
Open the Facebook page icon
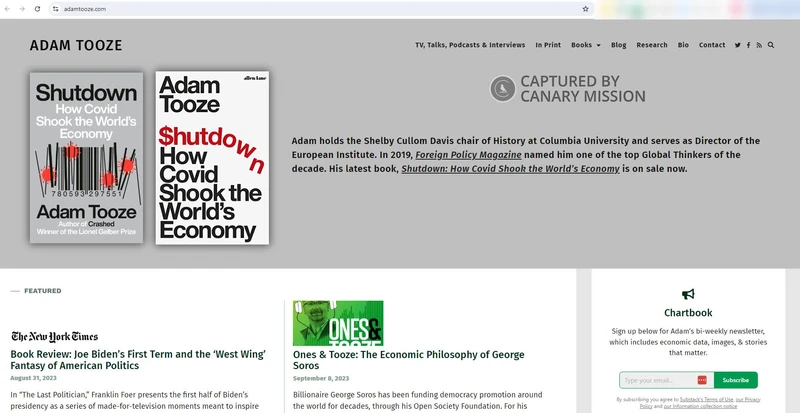(749, 45)
